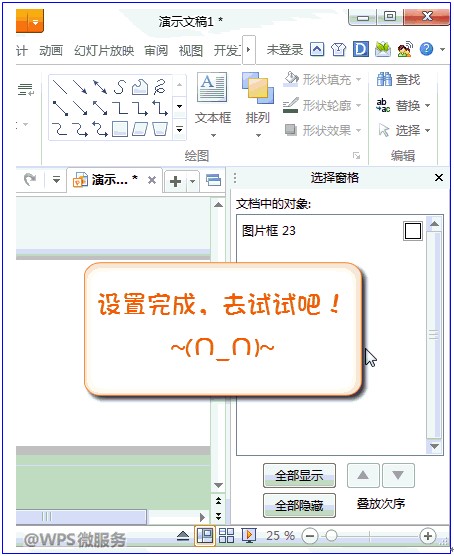Click the zoom out minus button
The image size is (454, 556).
[x=310, y=536]
